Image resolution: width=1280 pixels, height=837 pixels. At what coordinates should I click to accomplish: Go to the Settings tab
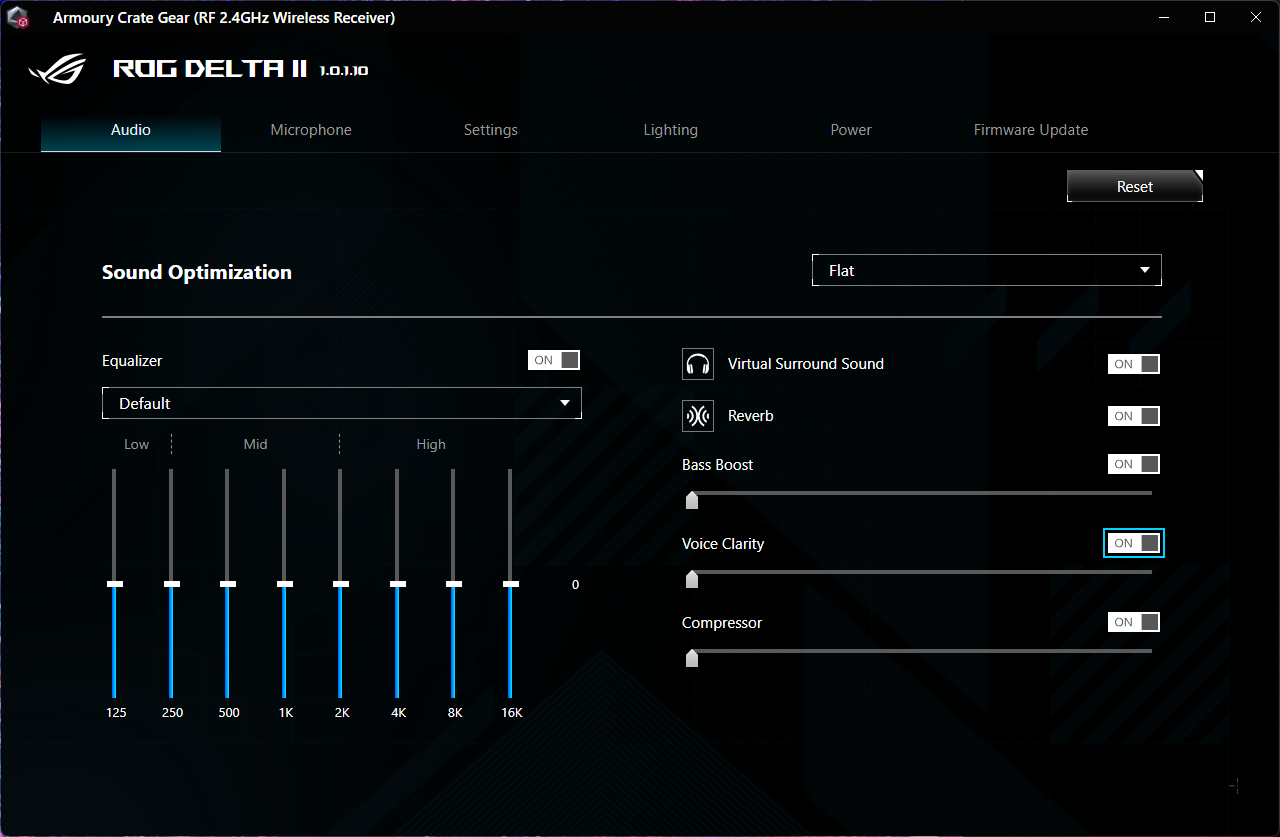pyautogui.click(x=491, y=130)
